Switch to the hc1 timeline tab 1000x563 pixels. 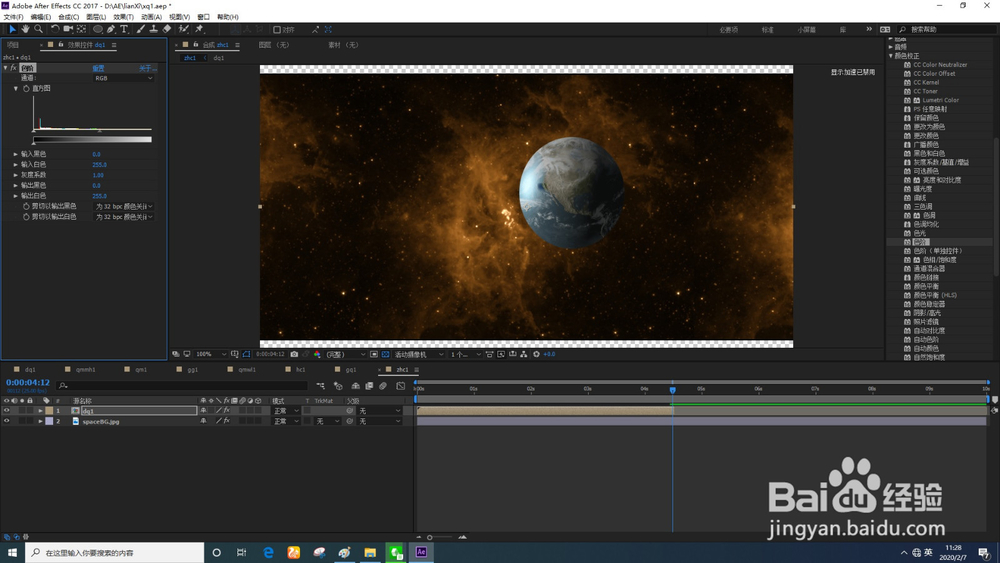300,370
